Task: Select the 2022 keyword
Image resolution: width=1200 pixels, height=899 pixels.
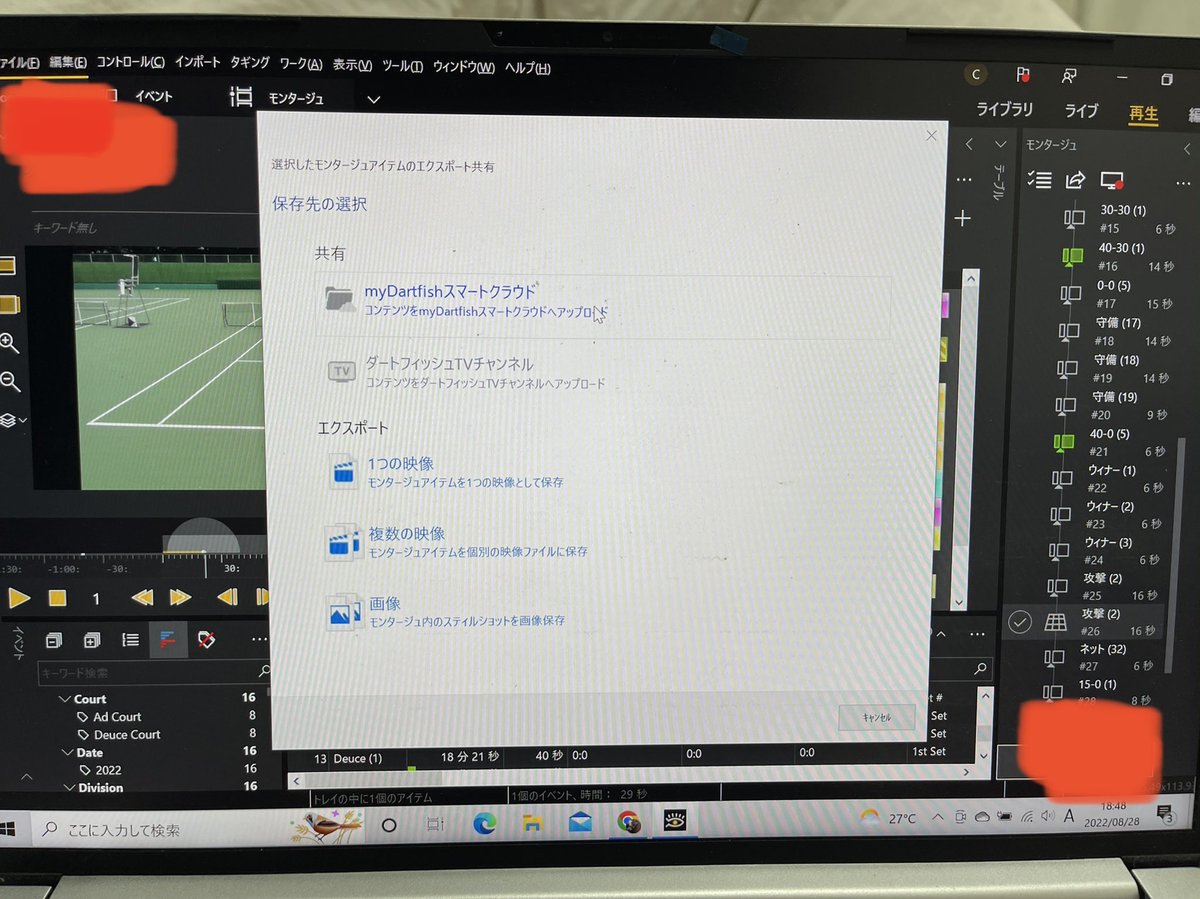Action: click(108, 770)
